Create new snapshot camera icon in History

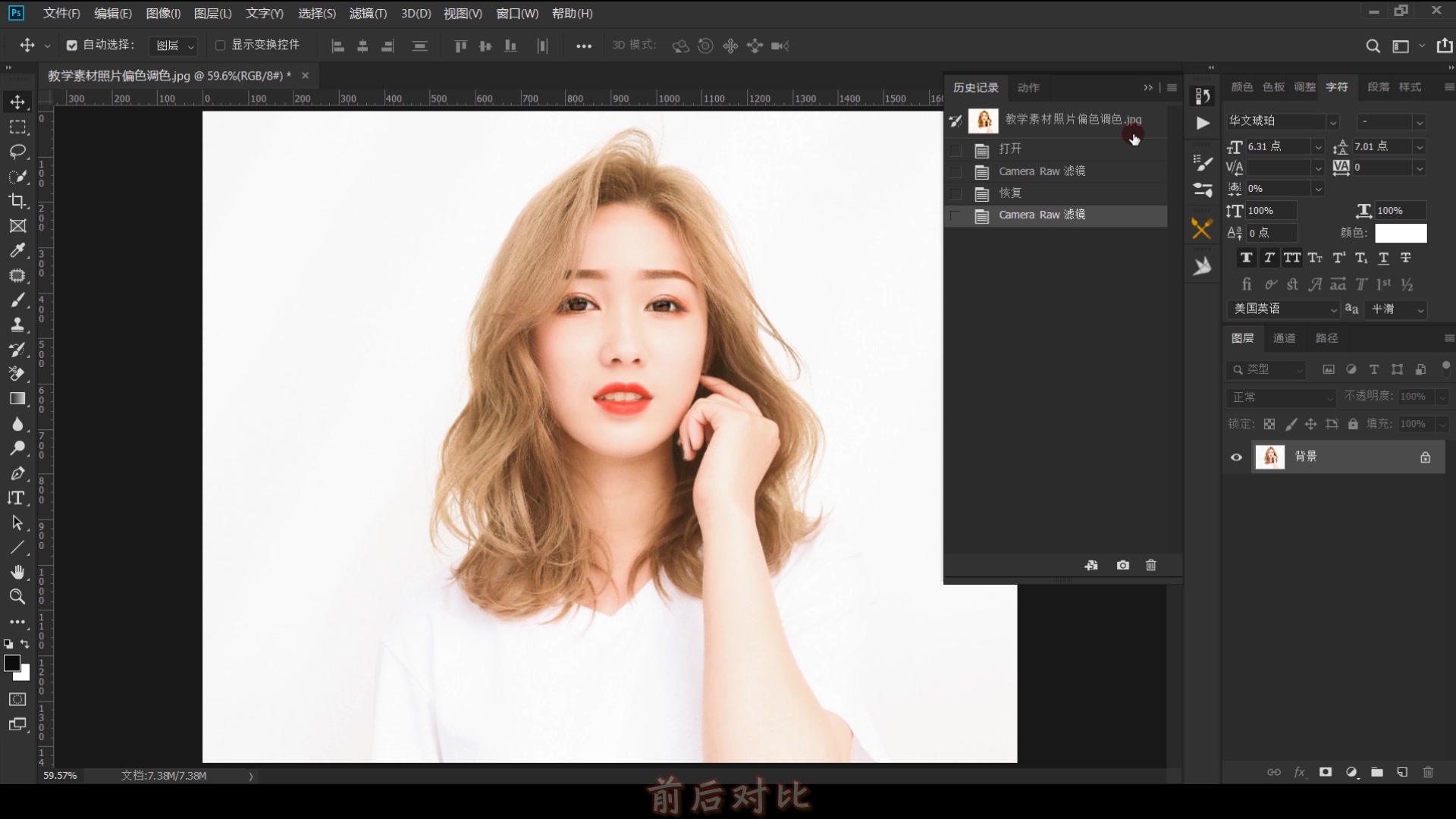click(1123, 565)
